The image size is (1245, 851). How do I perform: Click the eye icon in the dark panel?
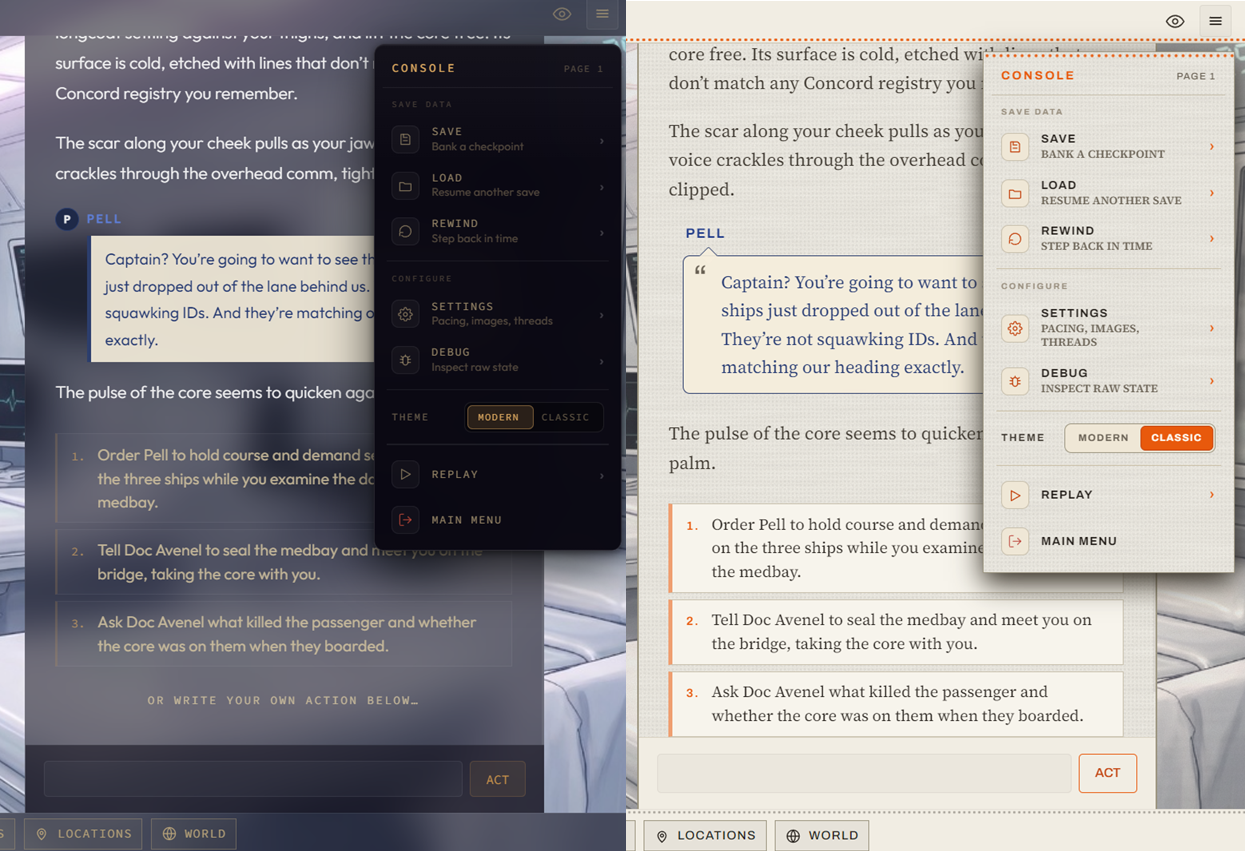tap(562, 14)
